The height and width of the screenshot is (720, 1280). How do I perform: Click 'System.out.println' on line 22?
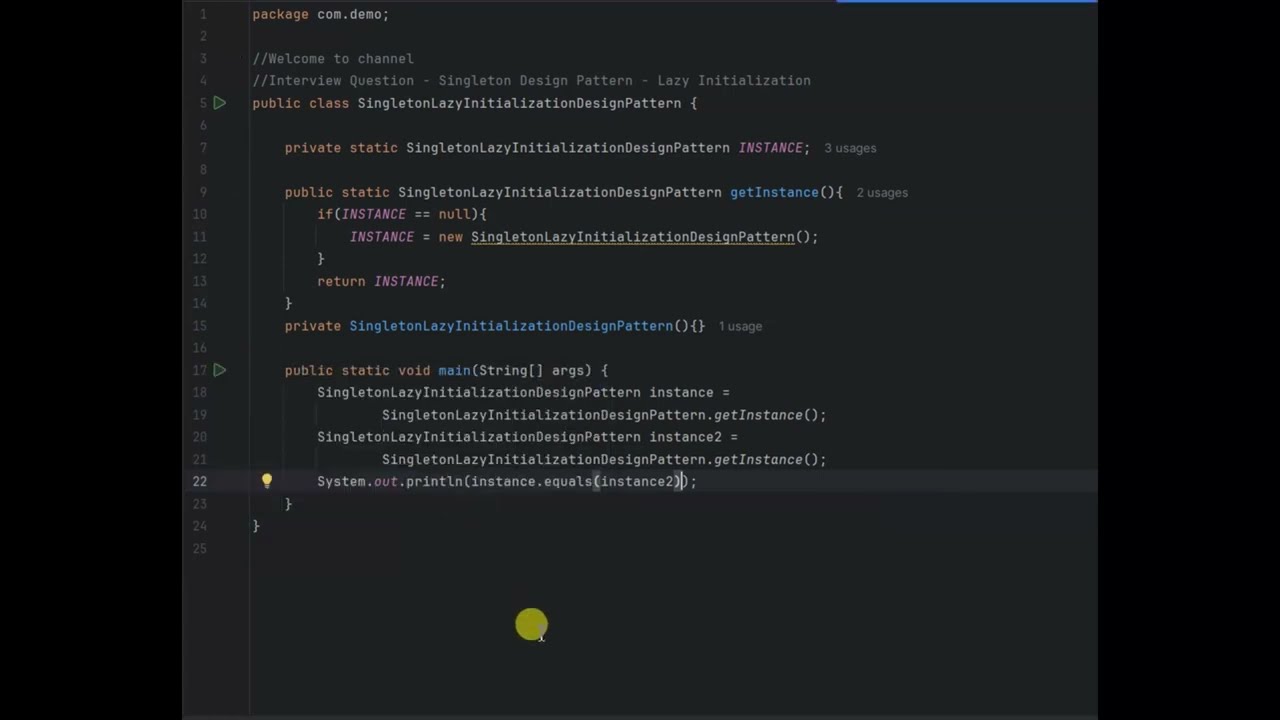[x=390, y=481]
